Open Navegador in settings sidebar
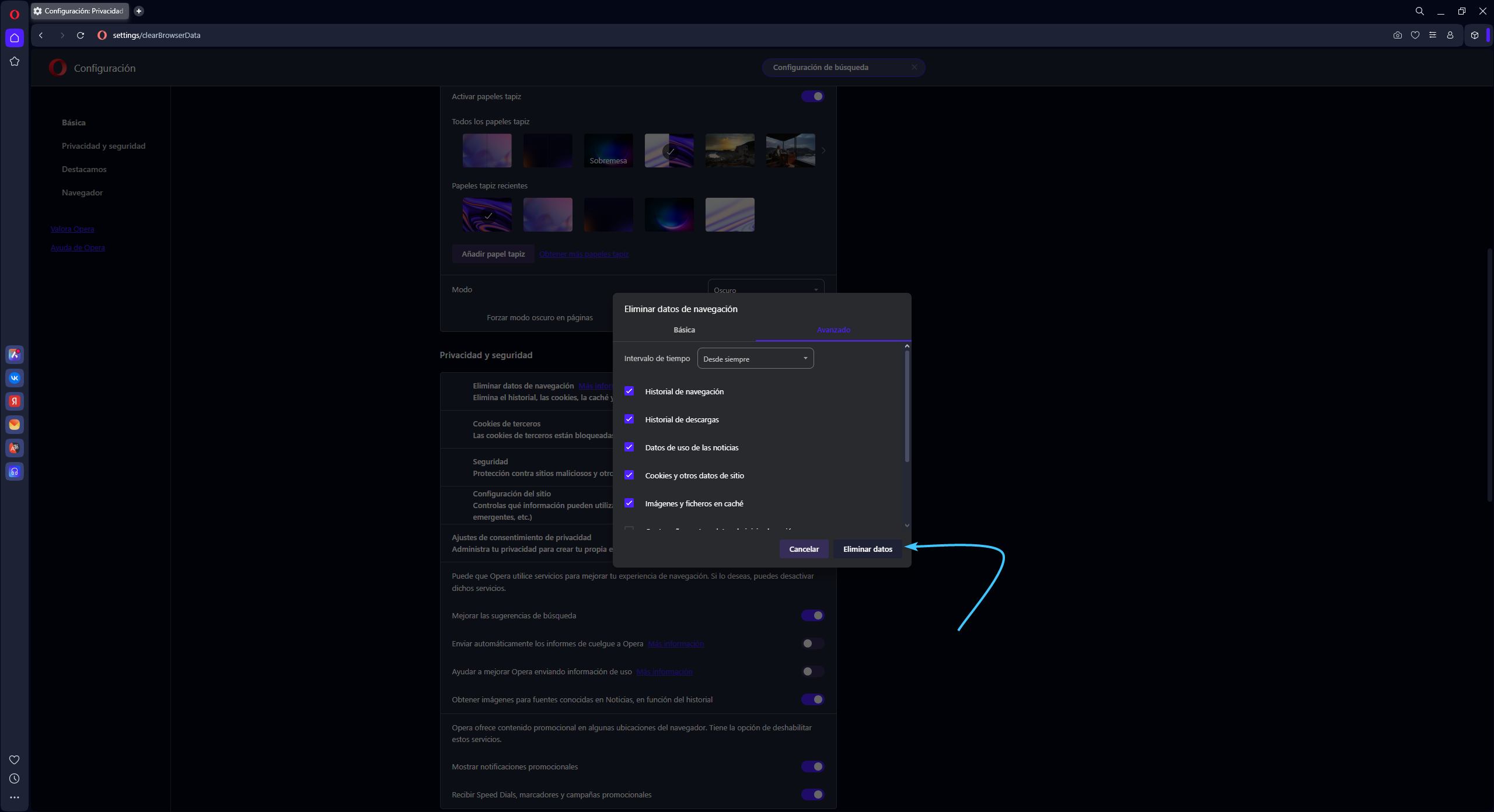1494x812 pixels. pyautogui.click(x=82, y=192)
